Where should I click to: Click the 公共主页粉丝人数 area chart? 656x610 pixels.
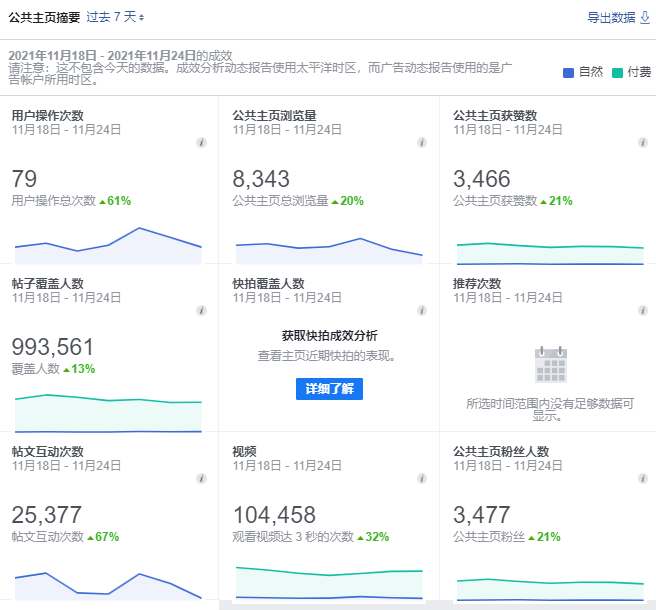coord(550,589)
